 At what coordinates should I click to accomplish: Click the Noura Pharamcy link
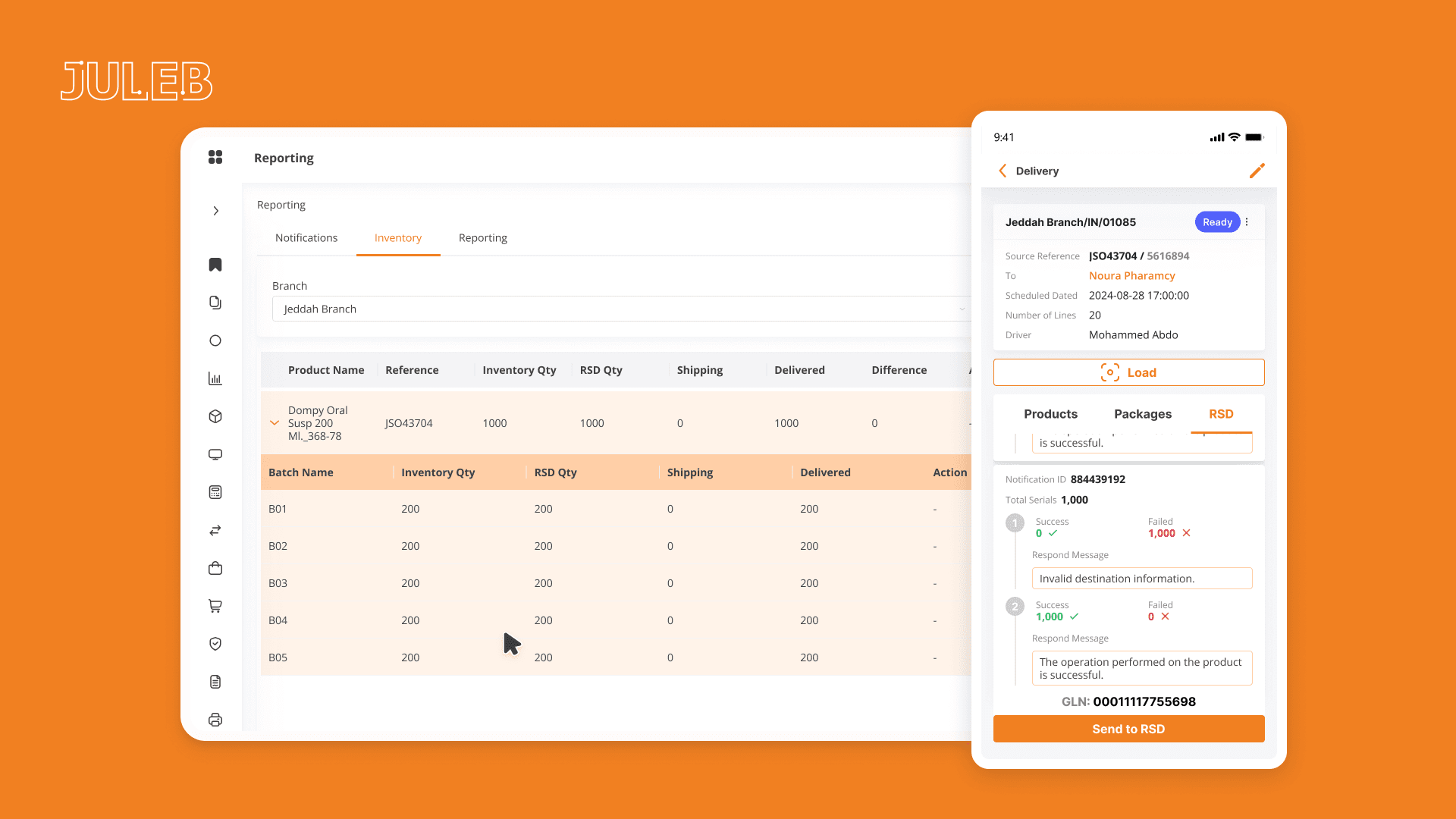1131,276
